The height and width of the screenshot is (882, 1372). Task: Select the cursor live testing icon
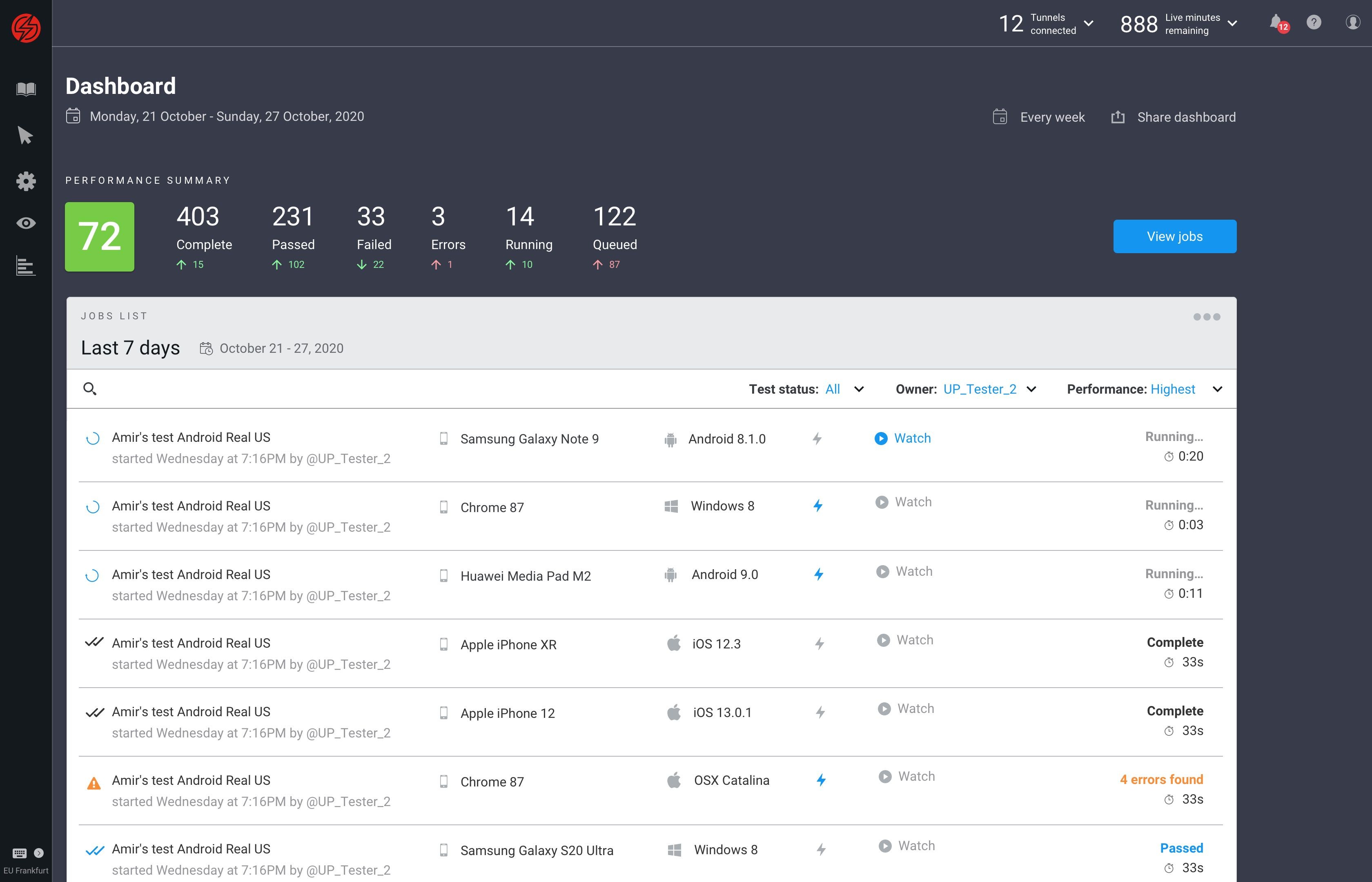pos(25,136)
